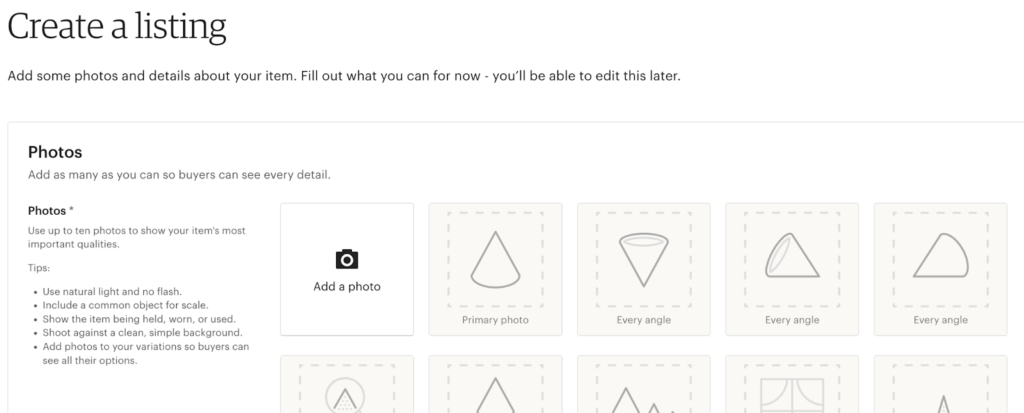This screenshot has height=413, width=1024.
Task: Click the tilted cone icon with visible base
Action: pos(792,256)
